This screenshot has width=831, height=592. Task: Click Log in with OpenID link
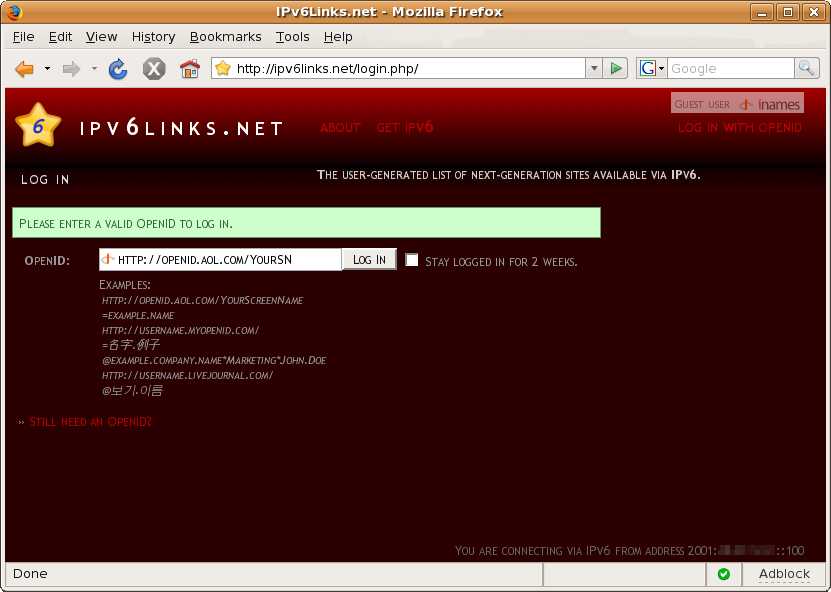click(x=740, y=128)
